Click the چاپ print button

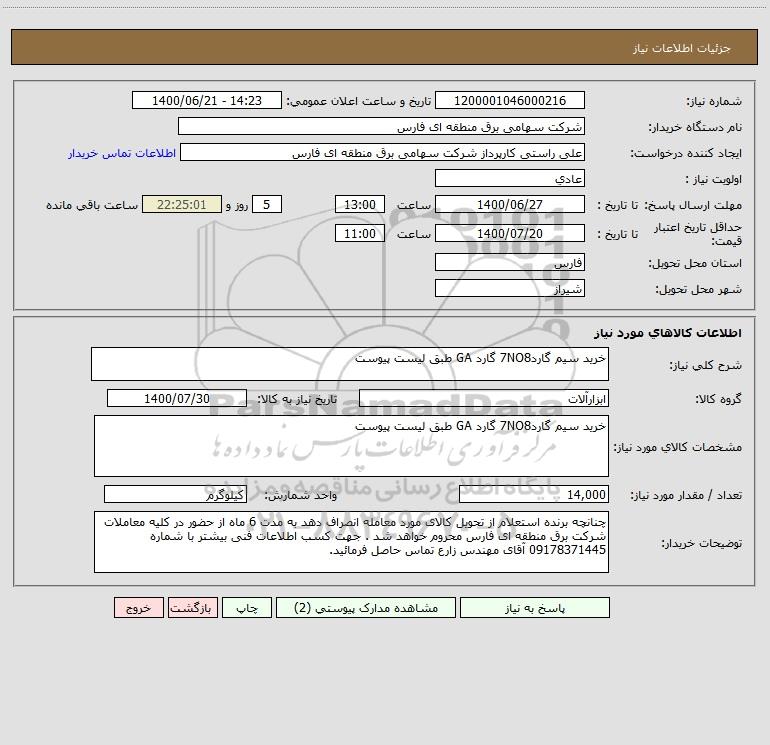coord(247,607)
